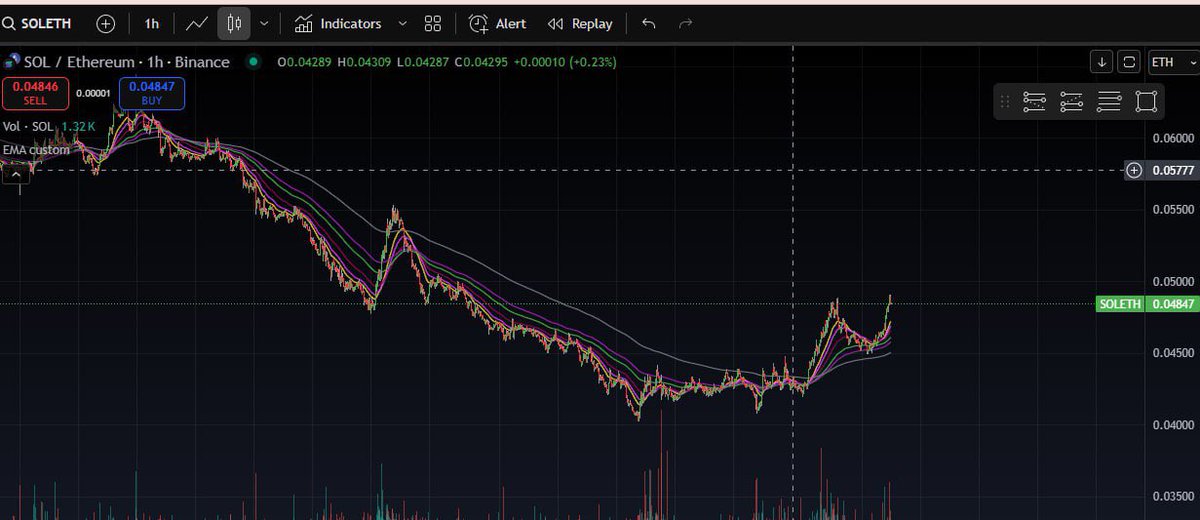Start bar Replay mode

(x=580, y=23)
